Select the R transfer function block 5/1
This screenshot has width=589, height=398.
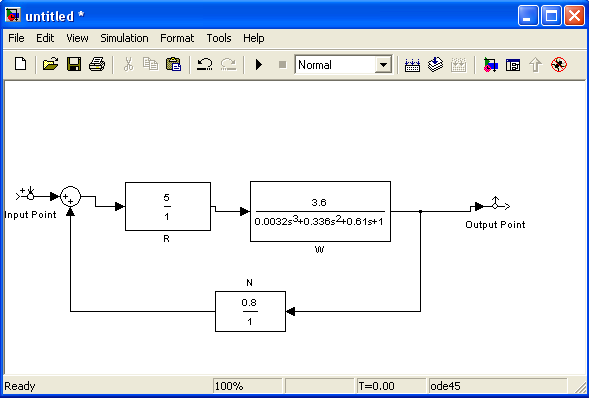point(168,207)
